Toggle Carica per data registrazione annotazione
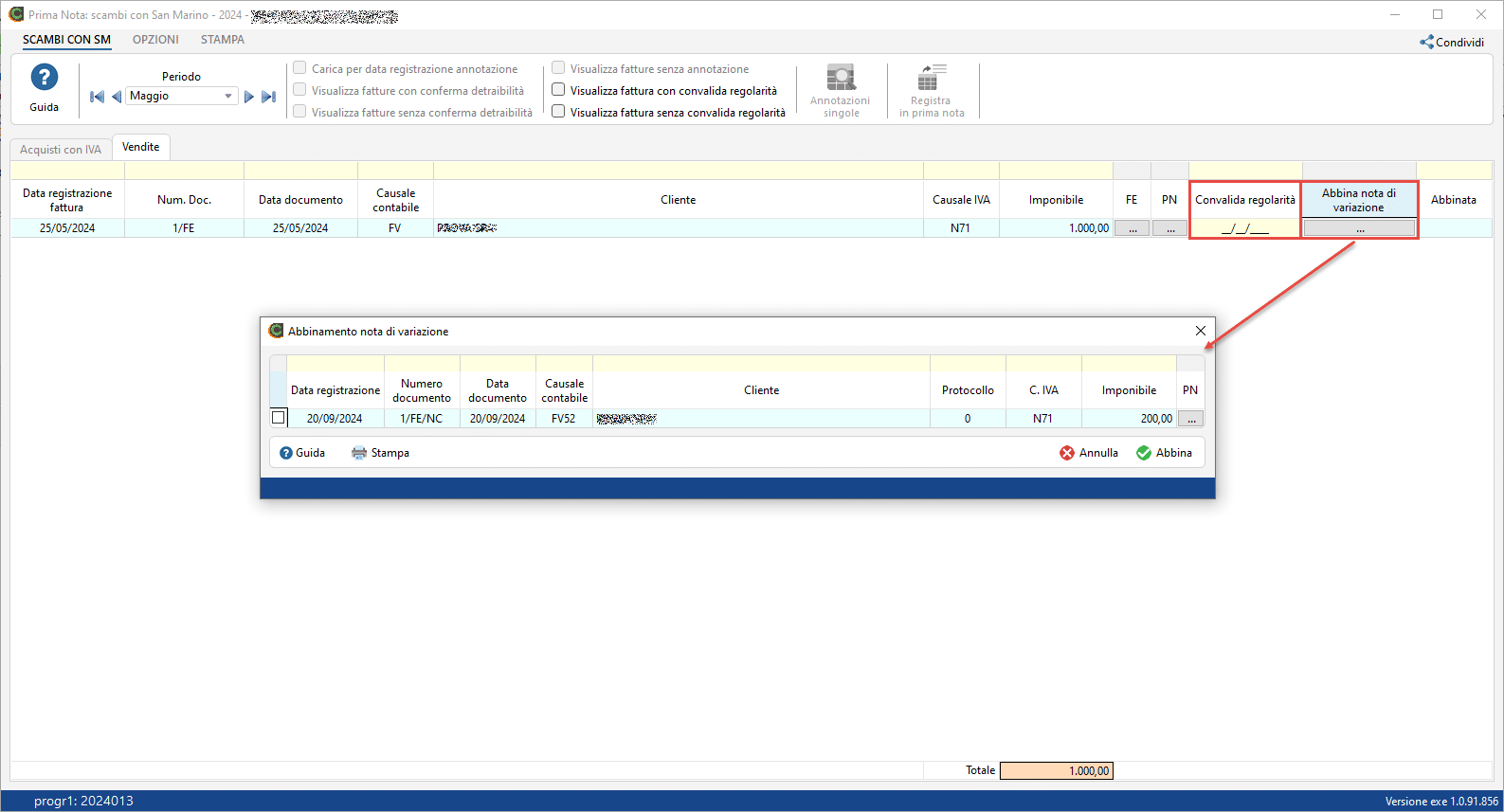The width and height of the screenshot is (1504, 812). click(299, 68)
